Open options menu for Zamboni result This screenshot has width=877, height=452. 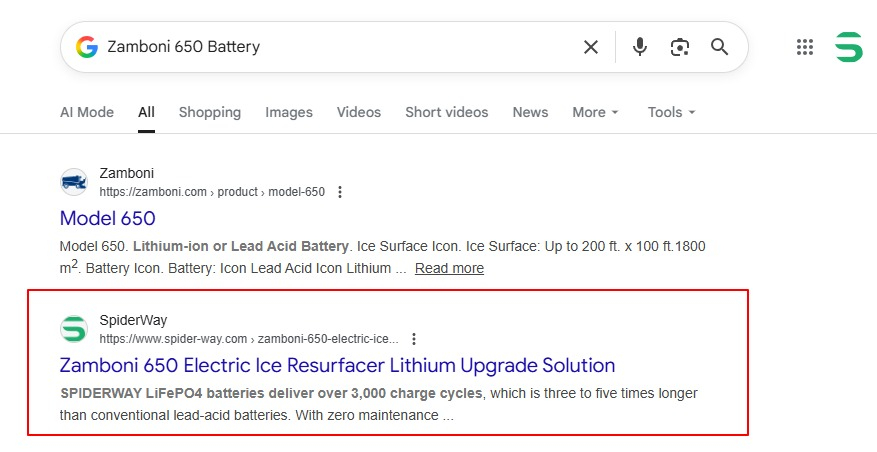tap(340, 192)
